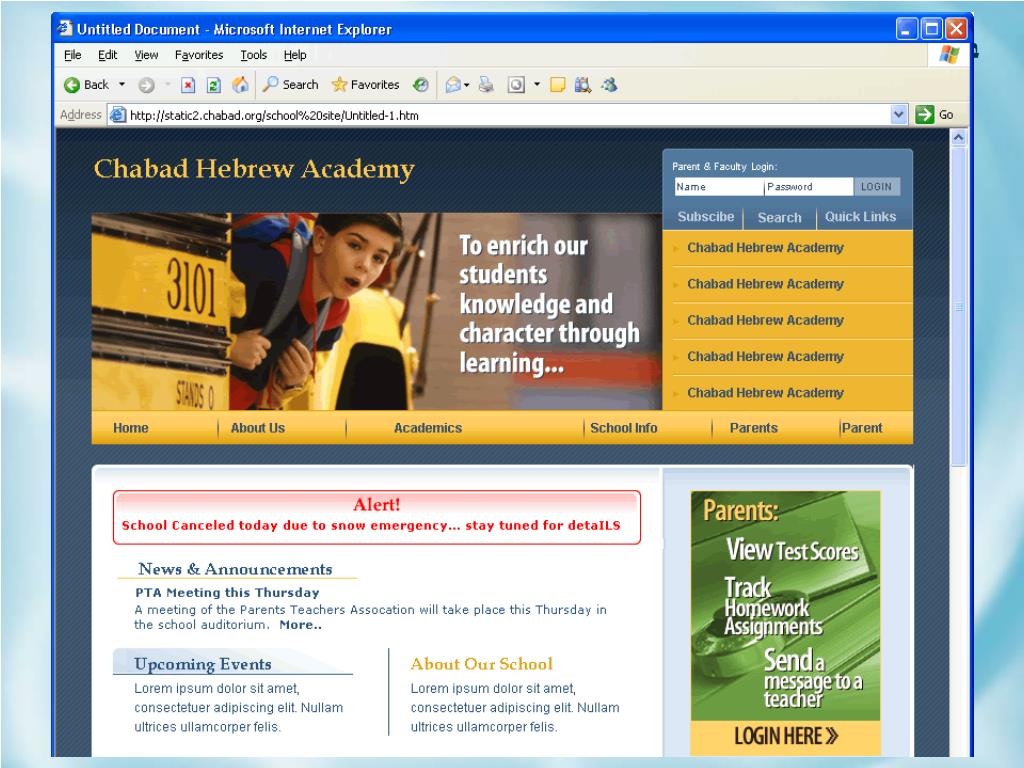
Task: Click the Windows flag logo
Action: pyautogui.click(x=949, y=55)
